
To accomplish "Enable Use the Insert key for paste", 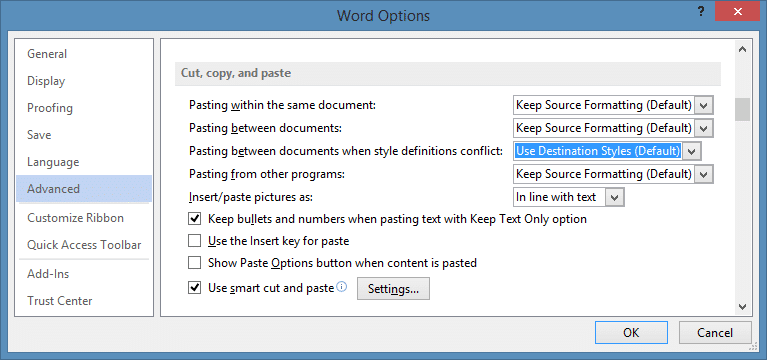I will [195, 241].
